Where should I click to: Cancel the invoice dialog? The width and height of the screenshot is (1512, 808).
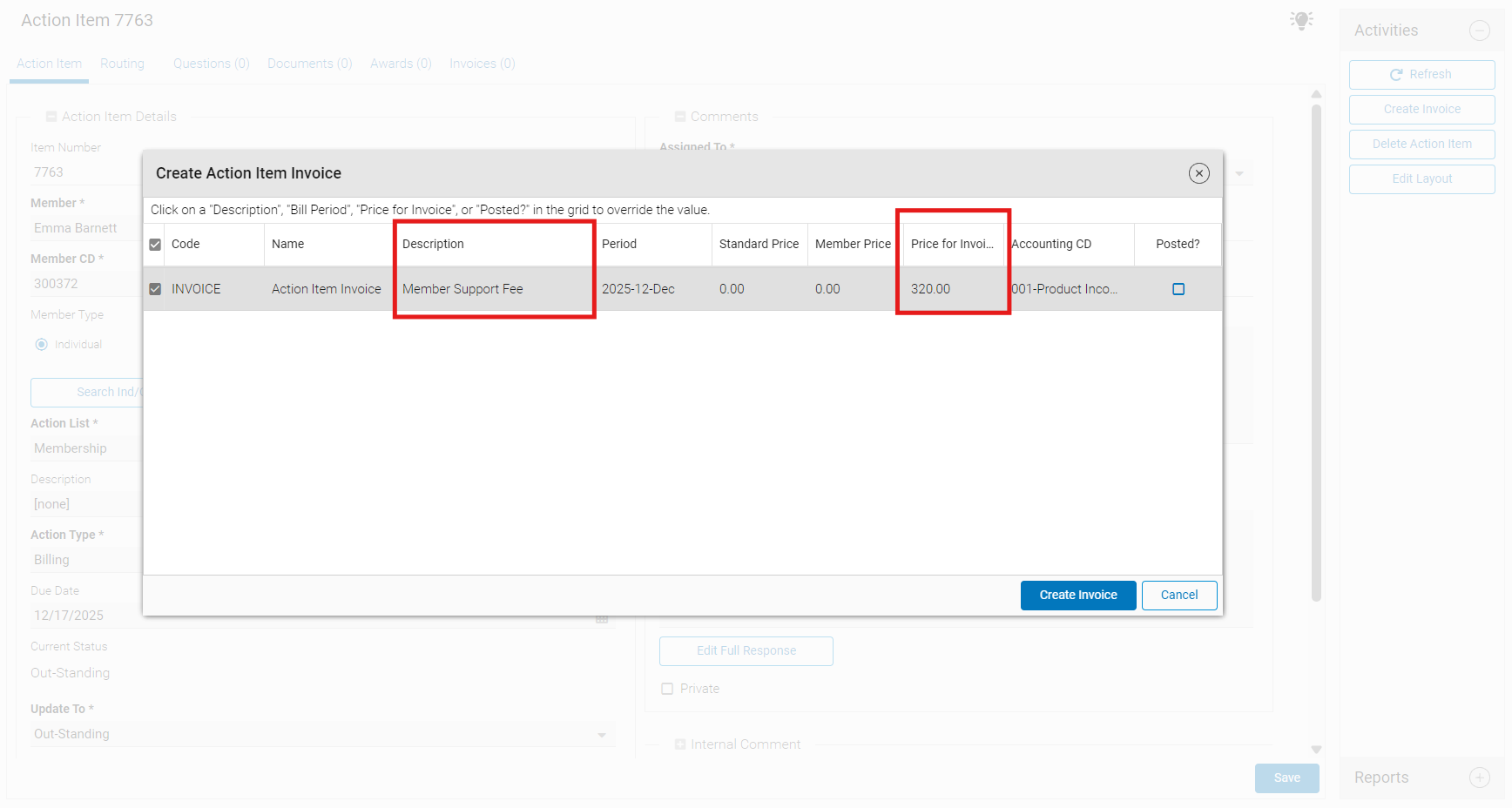[1179, 596]
